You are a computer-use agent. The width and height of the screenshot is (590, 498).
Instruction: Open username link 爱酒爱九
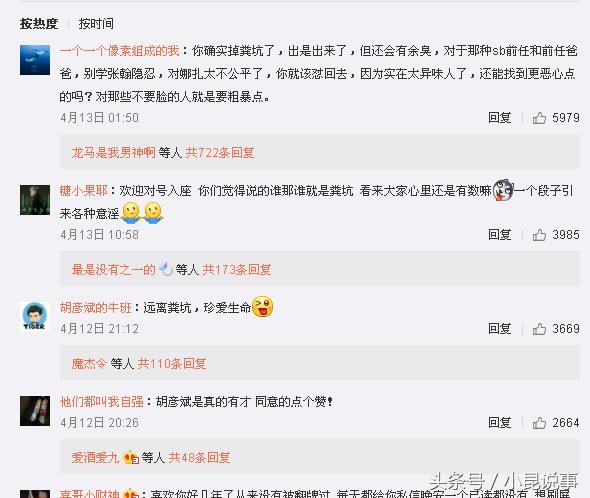pos(95,458)
